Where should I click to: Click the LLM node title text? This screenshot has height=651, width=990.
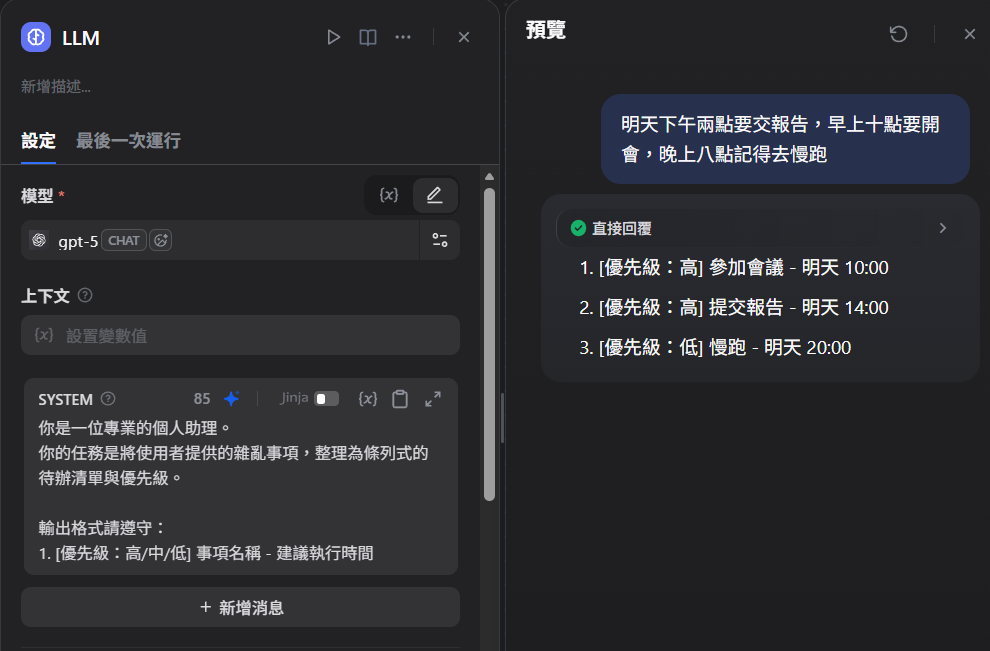click(81, 38)
